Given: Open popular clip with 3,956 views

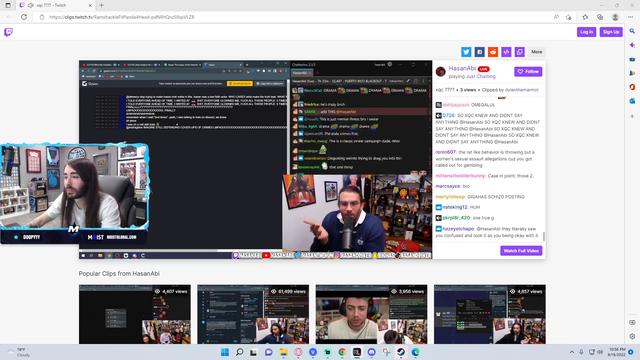Looking at the screenshot, I should point(371,314).
